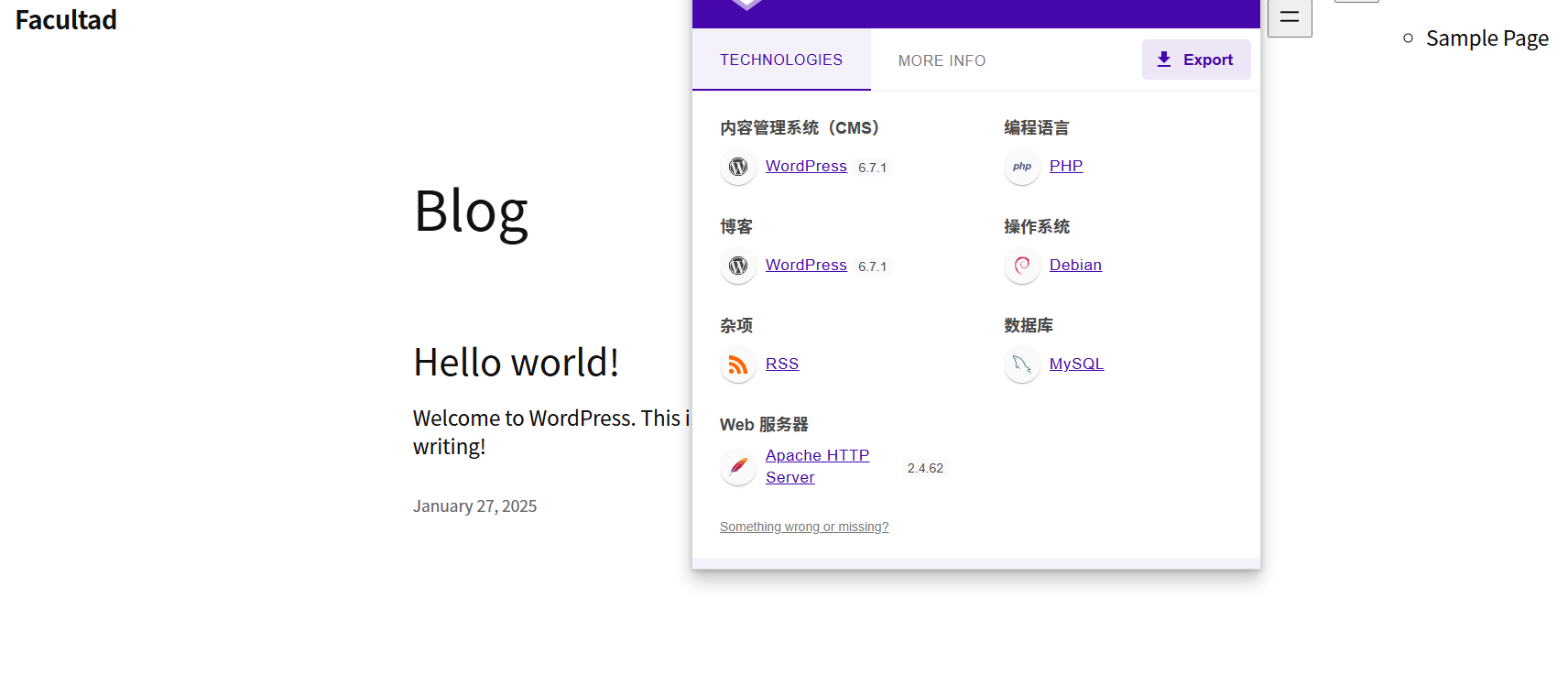This screenshot has width=1568, height=685.
Task: Click the Apache feather icon
Action: coord(738,467)
